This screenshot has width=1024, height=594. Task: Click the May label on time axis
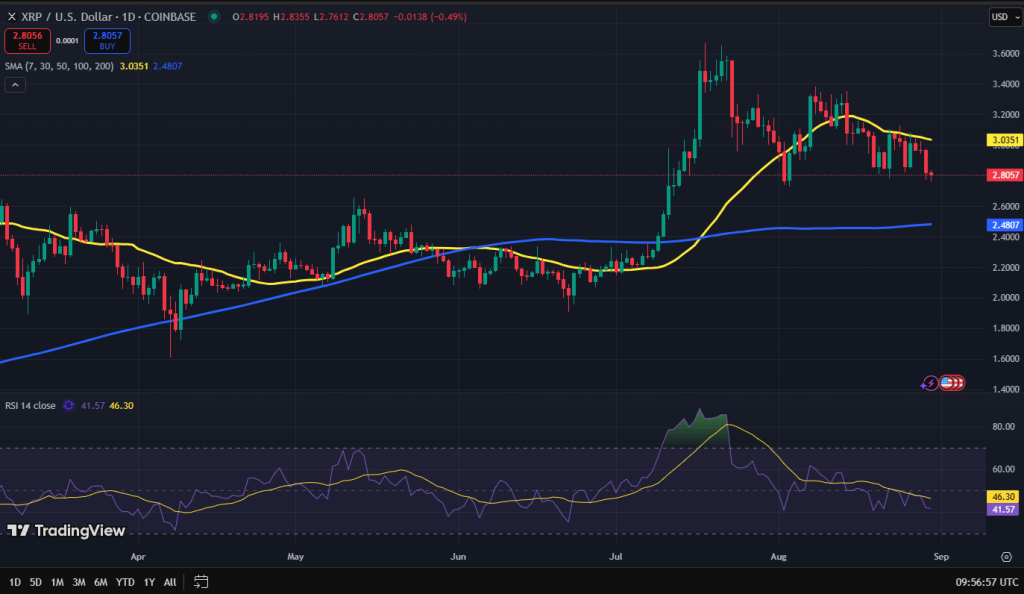(x=296, y=557)
